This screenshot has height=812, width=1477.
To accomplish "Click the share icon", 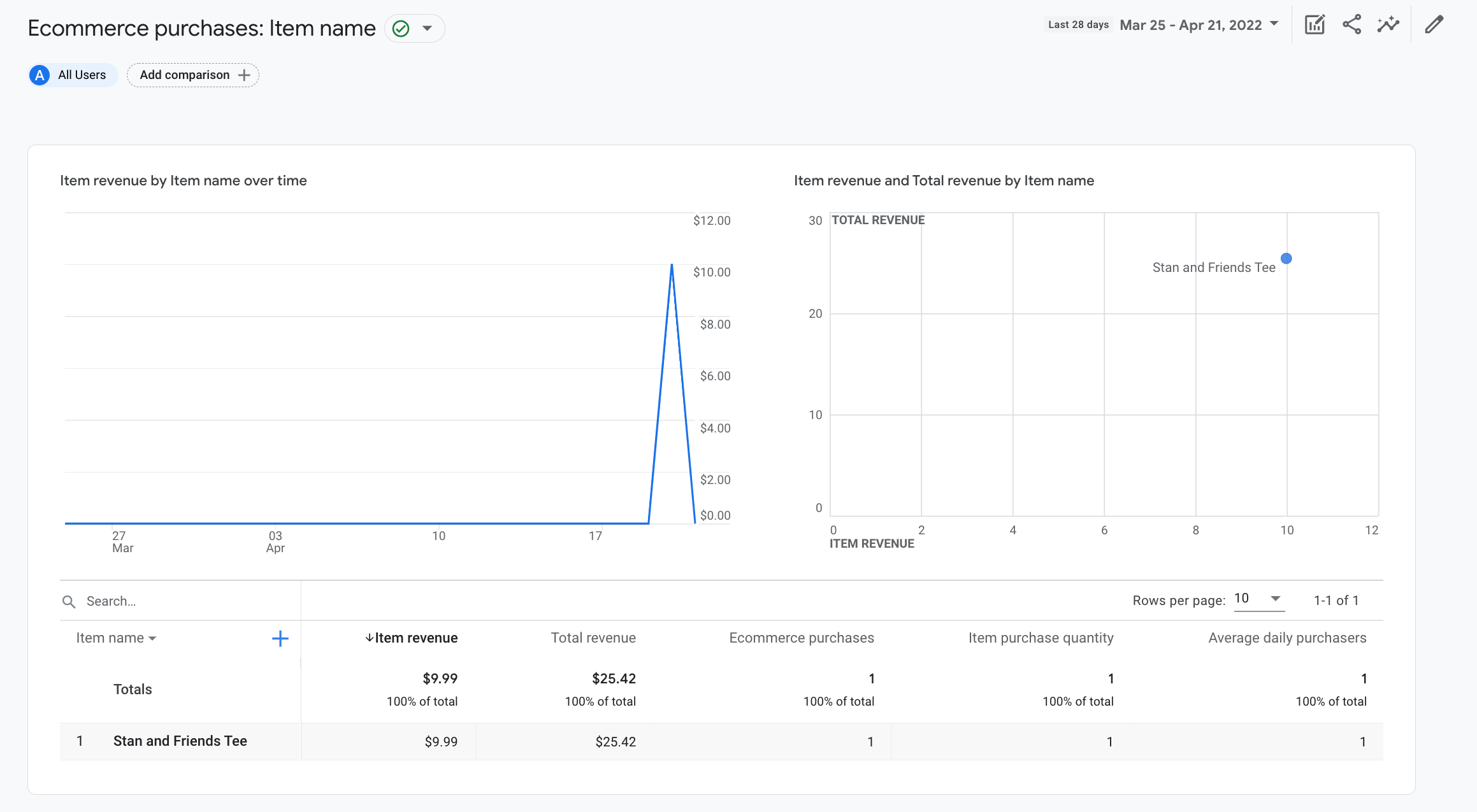I will pyautogui.click(x=1351, y=25).
